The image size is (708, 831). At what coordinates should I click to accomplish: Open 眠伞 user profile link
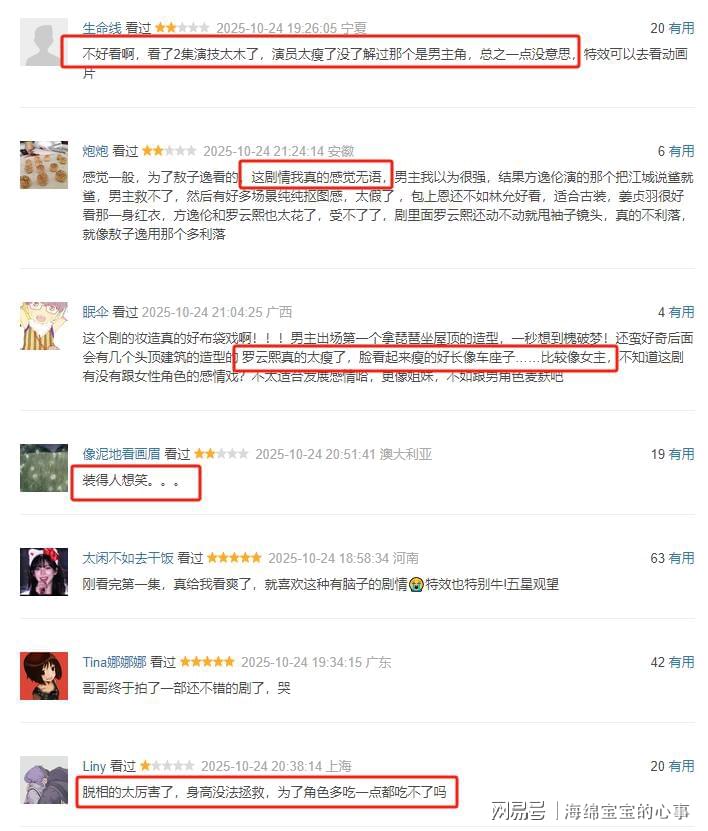tap(95, 312)
